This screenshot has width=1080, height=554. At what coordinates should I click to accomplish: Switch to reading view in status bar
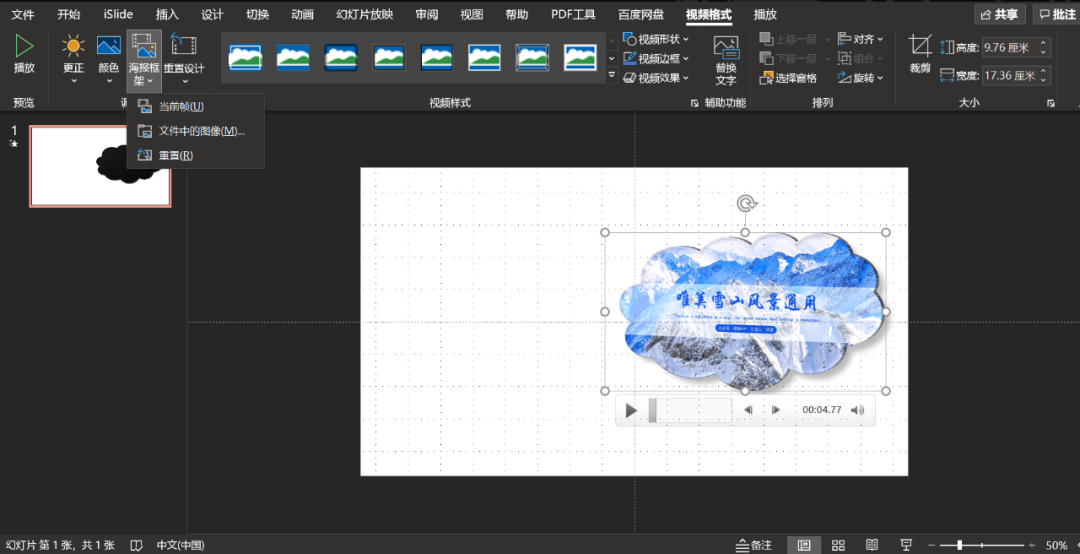tap(872, 545)
